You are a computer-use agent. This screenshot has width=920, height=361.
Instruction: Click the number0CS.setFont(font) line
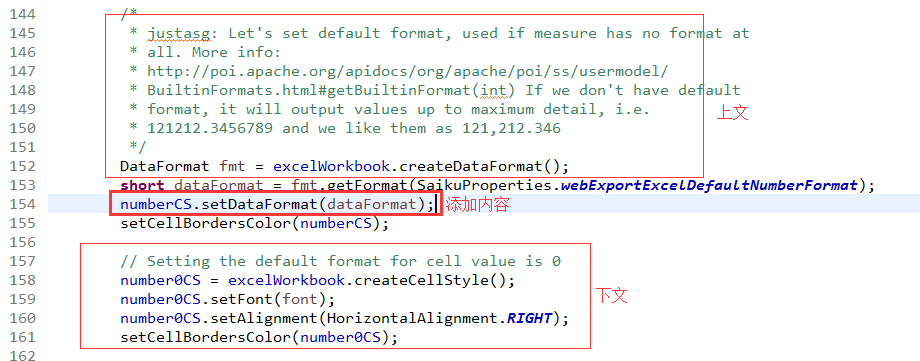pyautogui.click(x=228, y=300)
